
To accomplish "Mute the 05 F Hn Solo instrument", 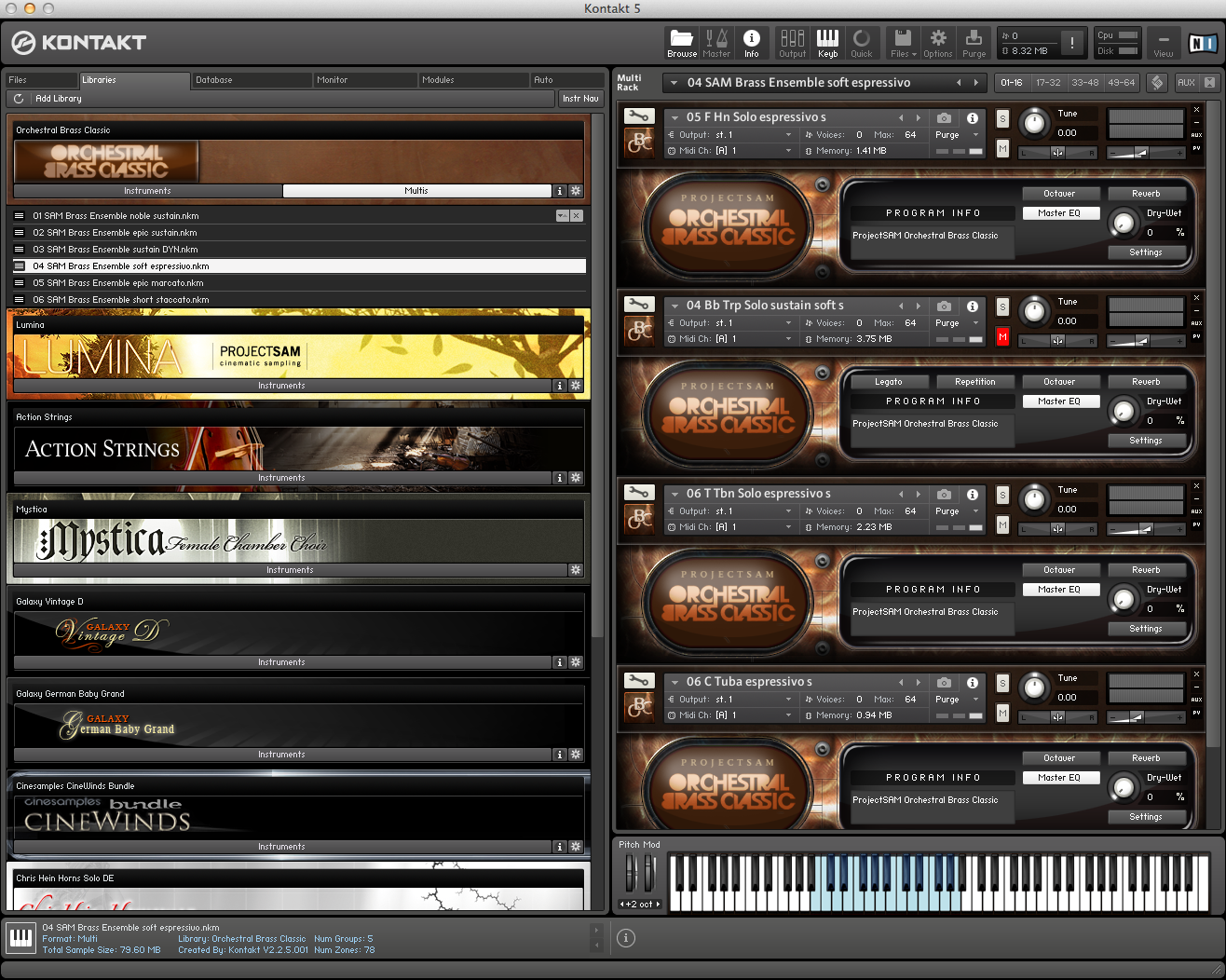I will [1002, 148].
